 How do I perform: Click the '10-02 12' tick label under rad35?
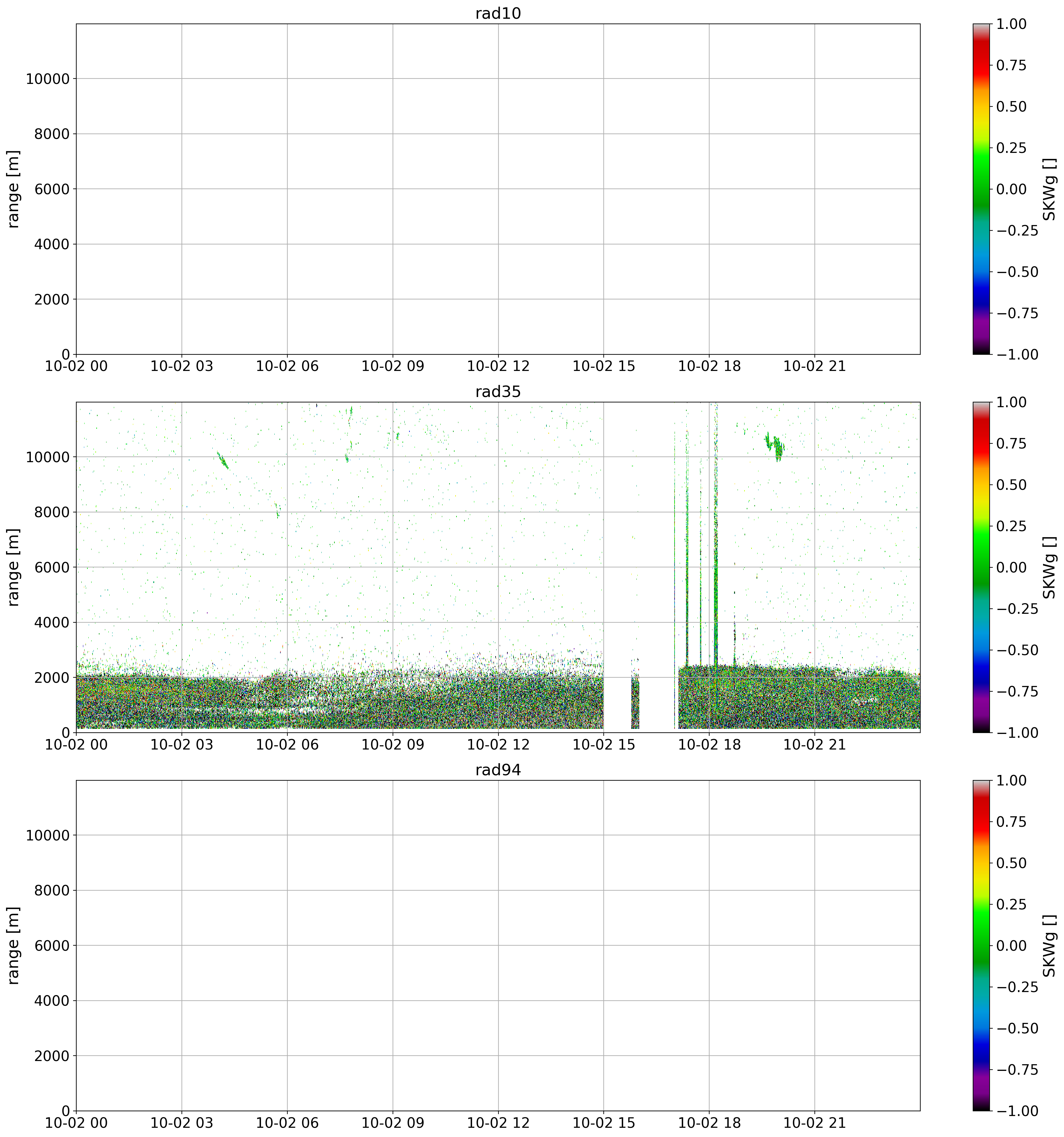(498, 745)
